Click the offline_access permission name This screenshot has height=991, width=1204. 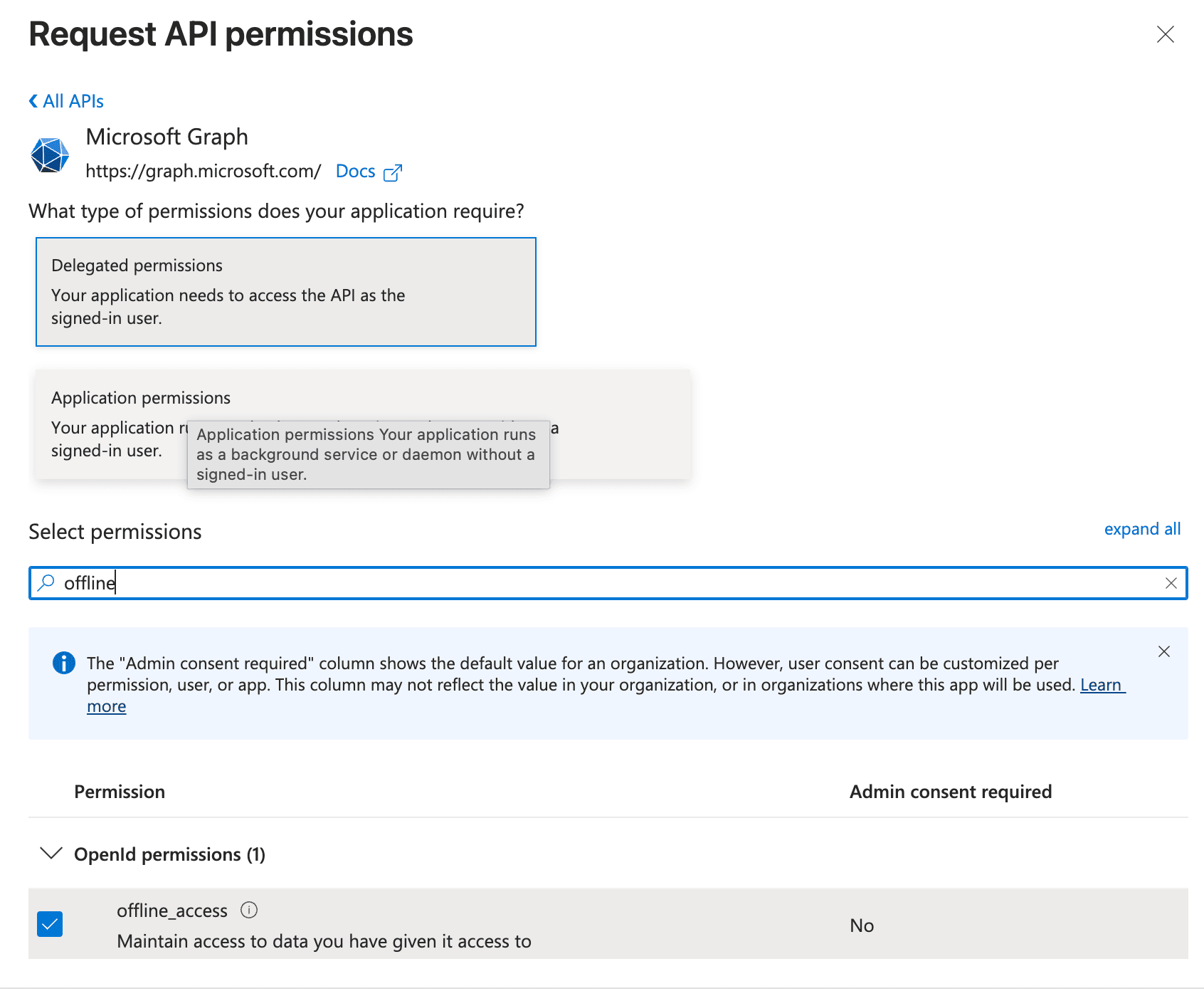(172, 911)
